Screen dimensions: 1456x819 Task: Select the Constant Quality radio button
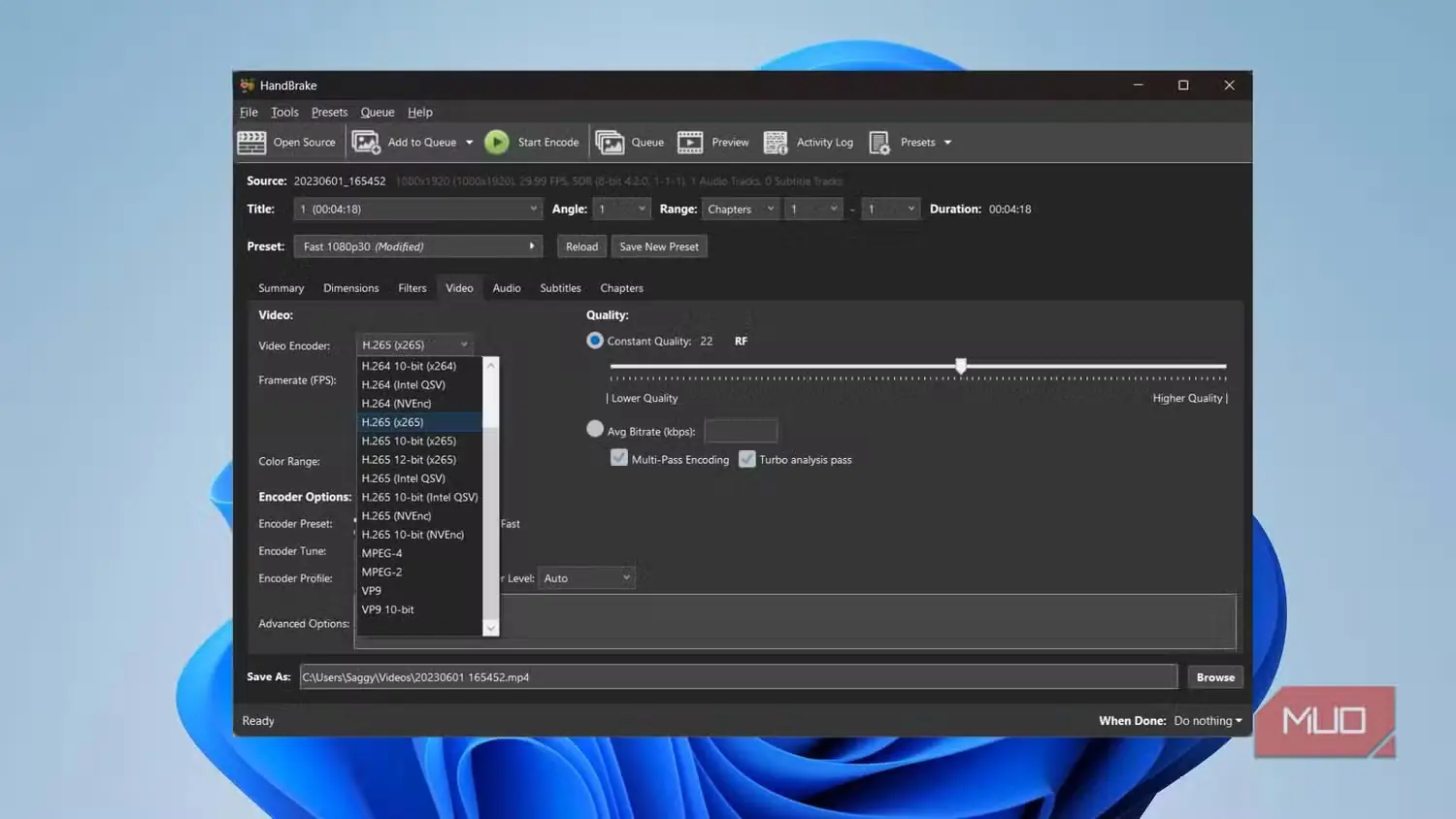[x=595, y=341]
